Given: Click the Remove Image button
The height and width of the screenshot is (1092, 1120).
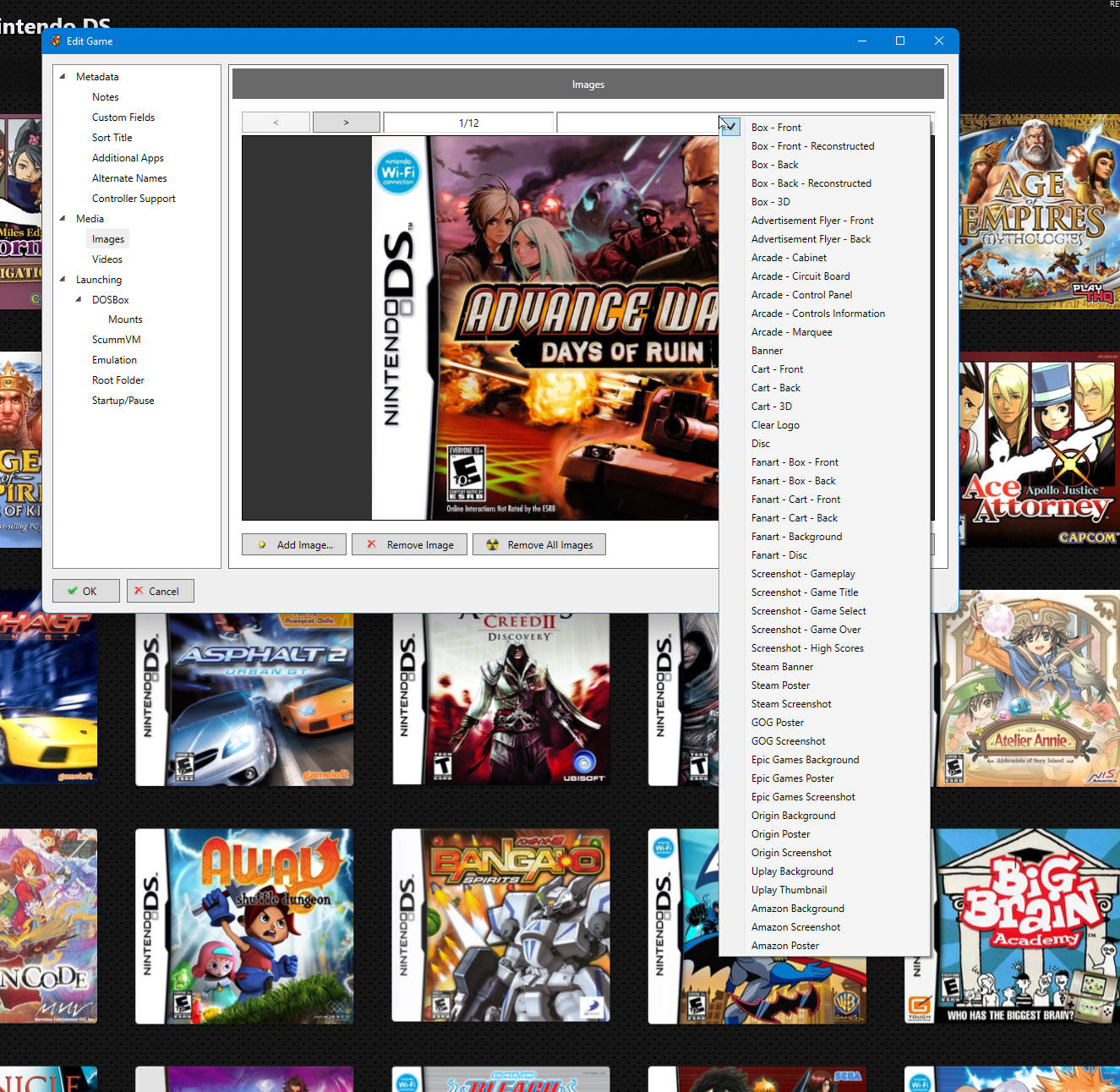Looking at the screenshot, I should [410, 545].
